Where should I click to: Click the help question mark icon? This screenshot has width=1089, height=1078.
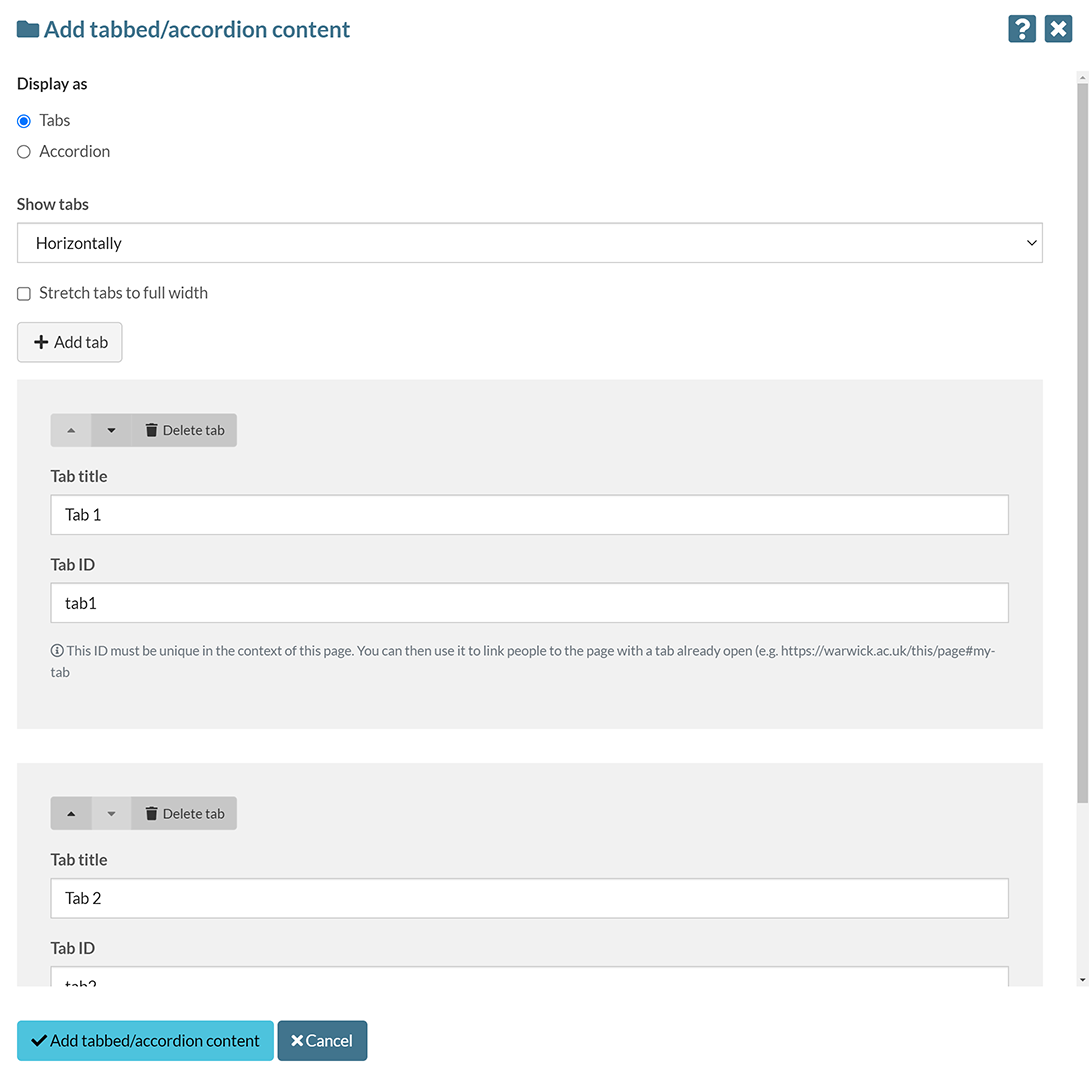(1021, 29)
